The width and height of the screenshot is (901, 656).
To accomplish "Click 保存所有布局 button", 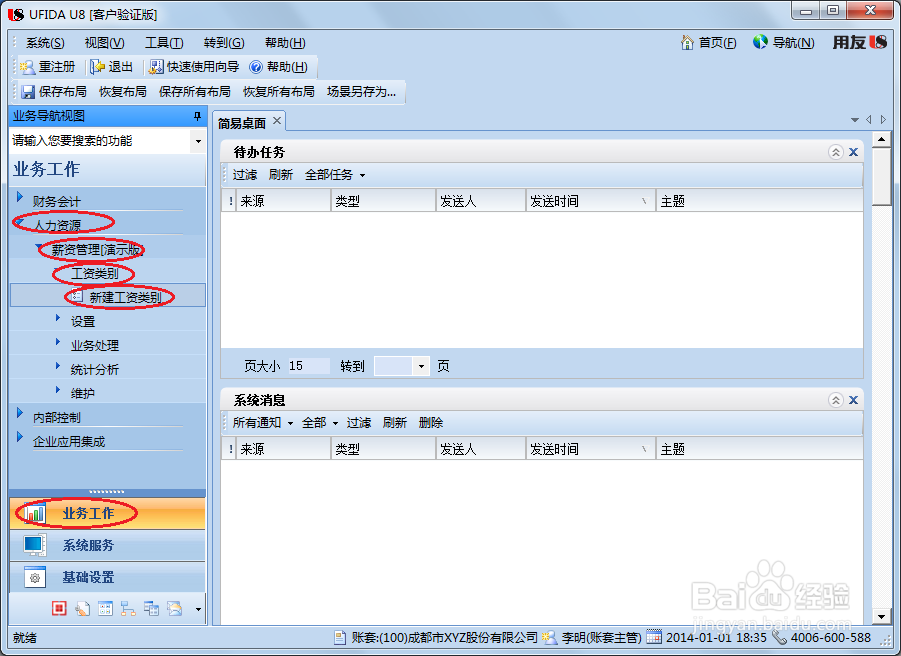I will [x=194, y=92].
